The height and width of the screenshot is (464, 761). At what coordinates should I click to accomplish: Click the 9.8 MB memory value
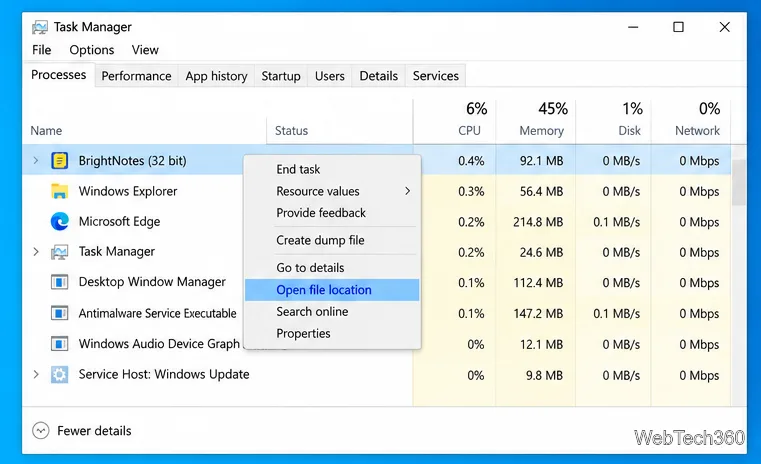(x=545, y=375)
